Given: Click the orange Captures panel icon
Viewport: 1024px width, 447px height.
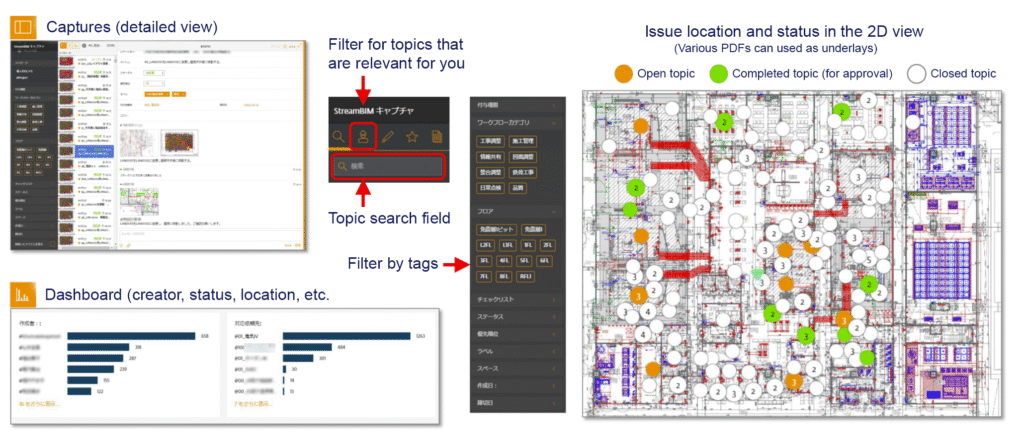Looking at the screenshot, I should click(23, 25).
